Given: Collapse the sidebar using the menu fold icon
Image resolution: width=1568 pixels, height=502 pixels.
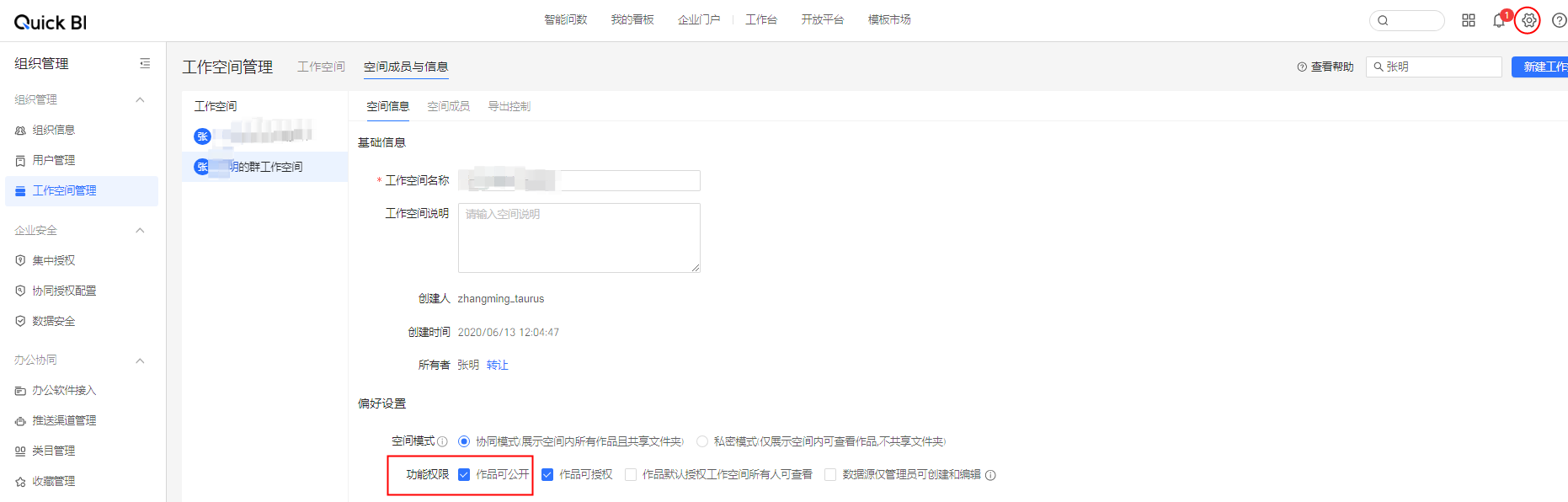Looking at the screenshot, I should click(x=145, y=63).
